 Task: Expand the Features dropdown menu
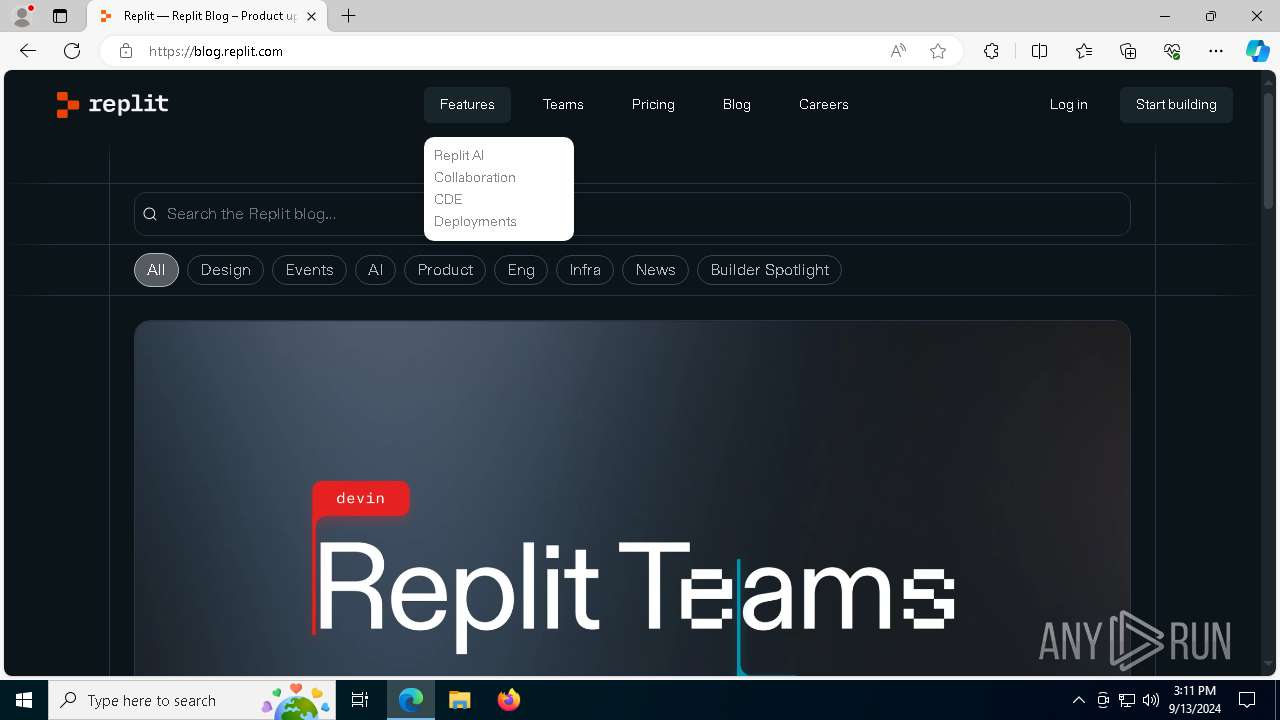467,104
